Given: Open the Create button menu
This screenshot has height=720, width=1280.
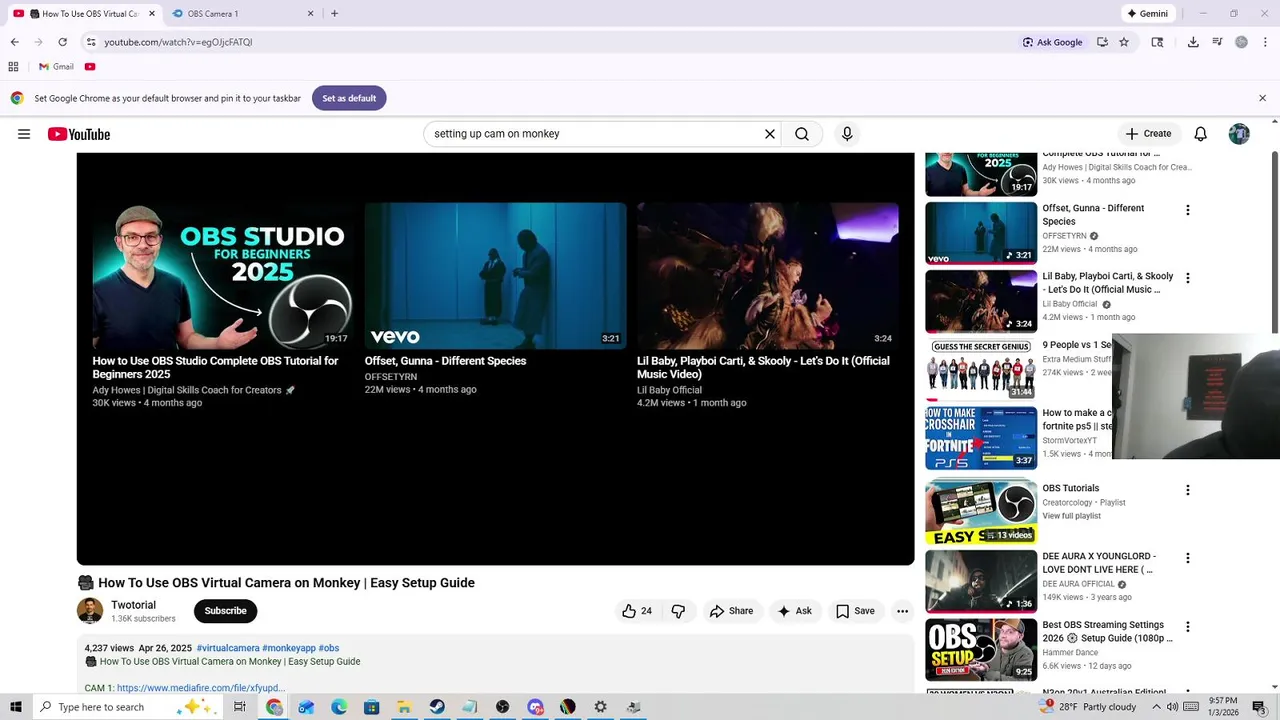Looking at the screenshot, I should click(1148, 134).
